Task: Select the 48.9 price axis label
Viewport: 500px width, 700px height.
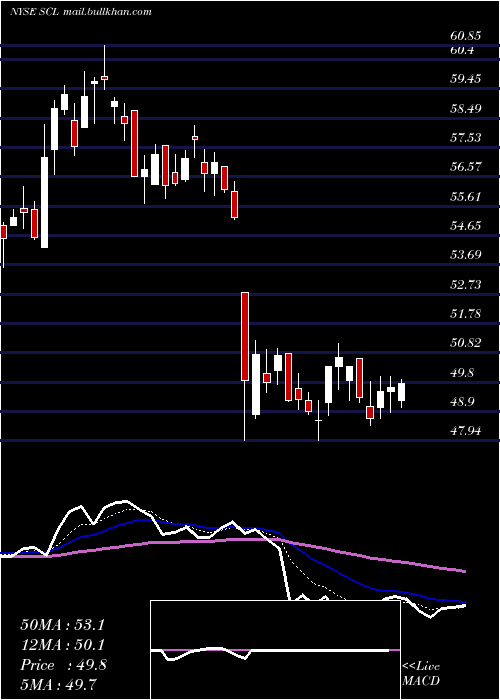Action: click(462, 402)
